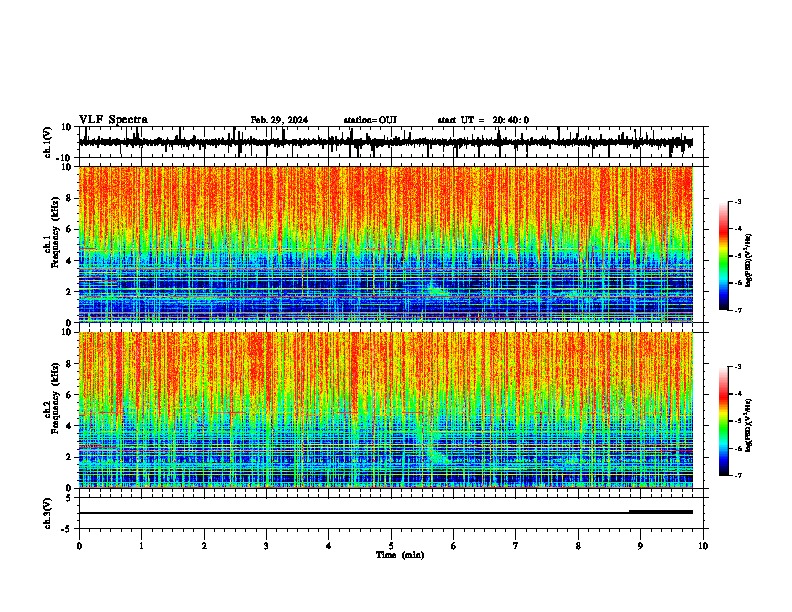Click the "-7" tick on the ch.2 colorbar

[737, 475]
